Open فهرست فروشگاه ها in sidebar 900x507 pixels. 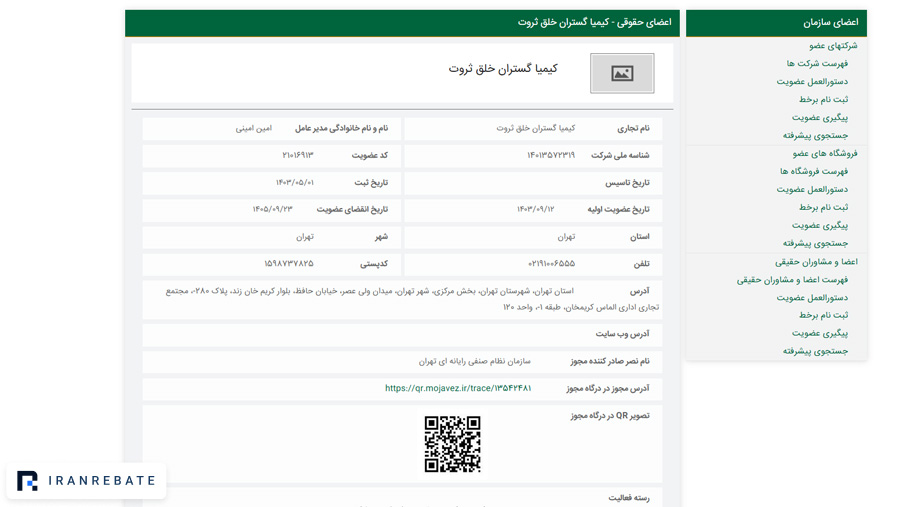813,171
